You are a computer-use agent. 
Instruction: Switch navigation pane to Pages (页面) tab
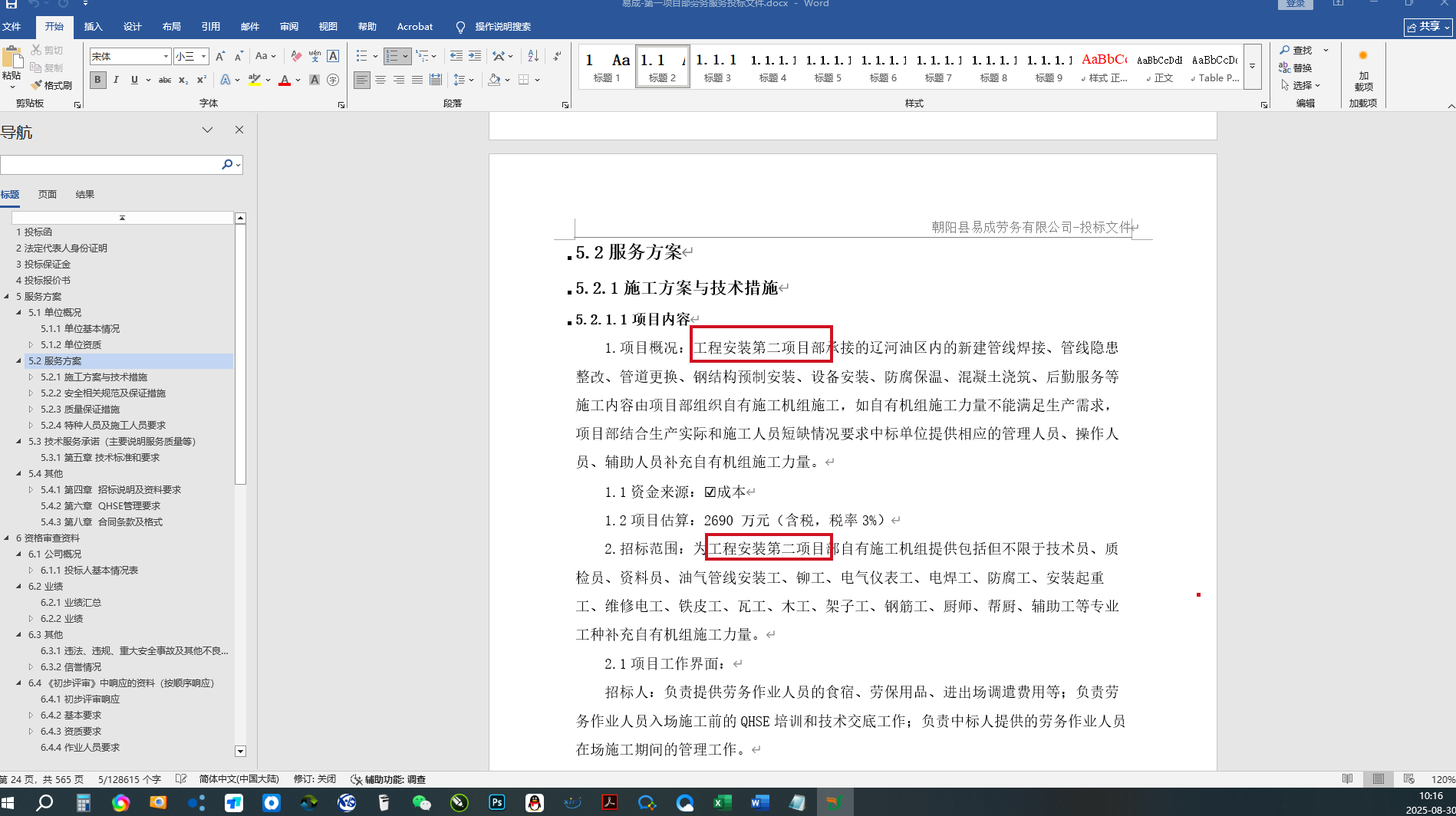pyautogui.click(x=48, y=195)
